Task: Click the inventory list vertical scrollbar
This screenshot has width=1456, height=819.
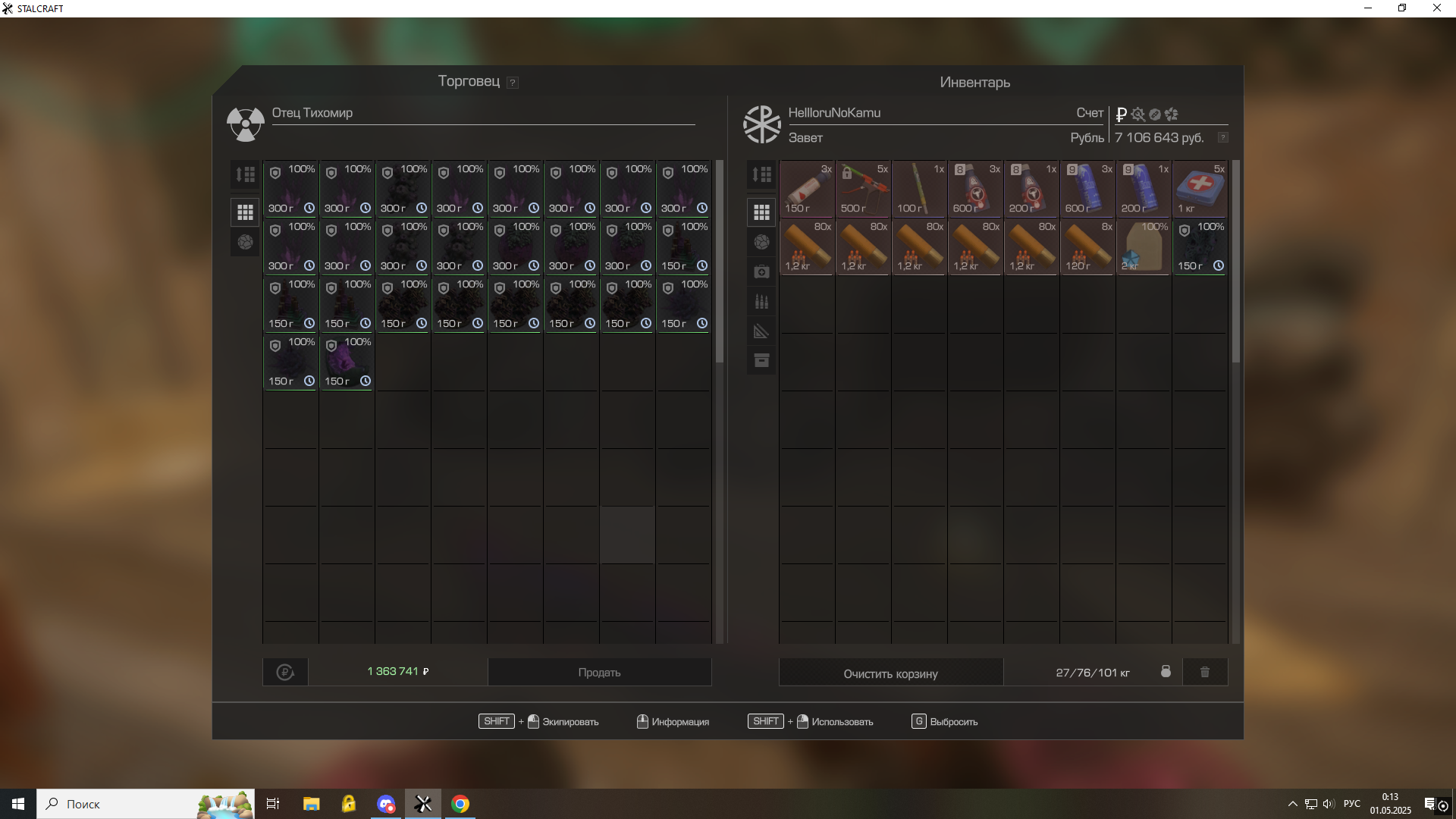Action: 1235,262
